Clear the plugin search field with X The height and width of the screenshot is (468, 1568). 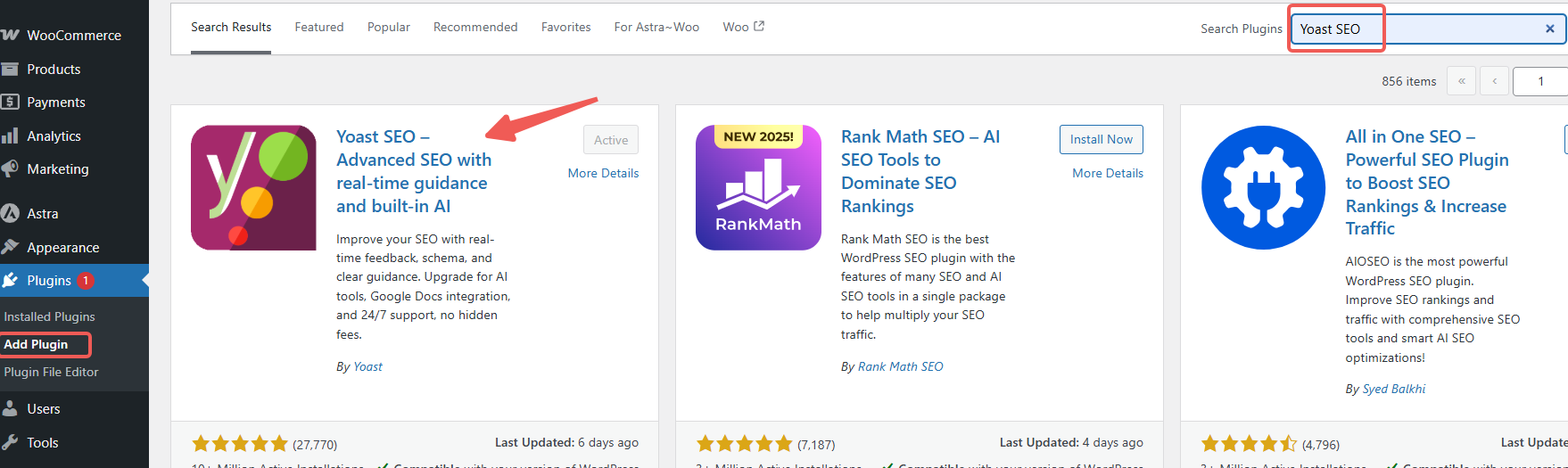[1549, 29]
